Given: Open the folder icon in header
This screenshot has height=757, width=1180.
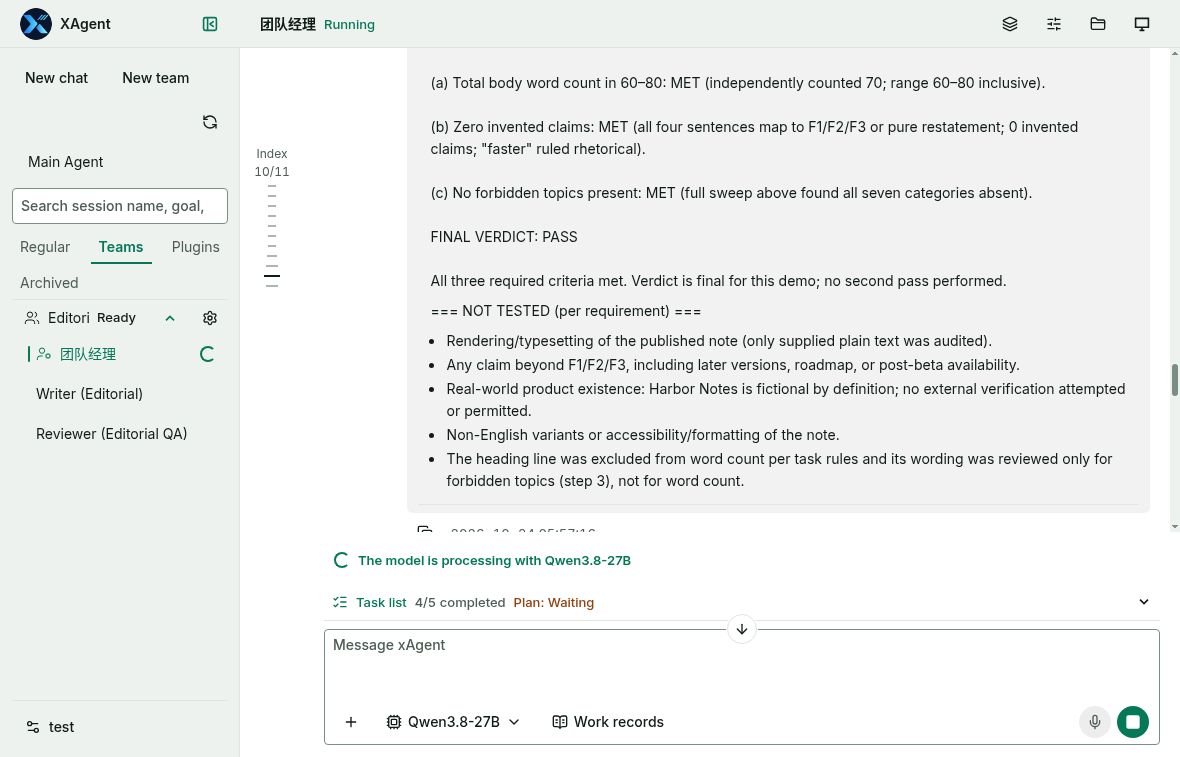Looking at the screenshot, I should tap(1098, 24).
